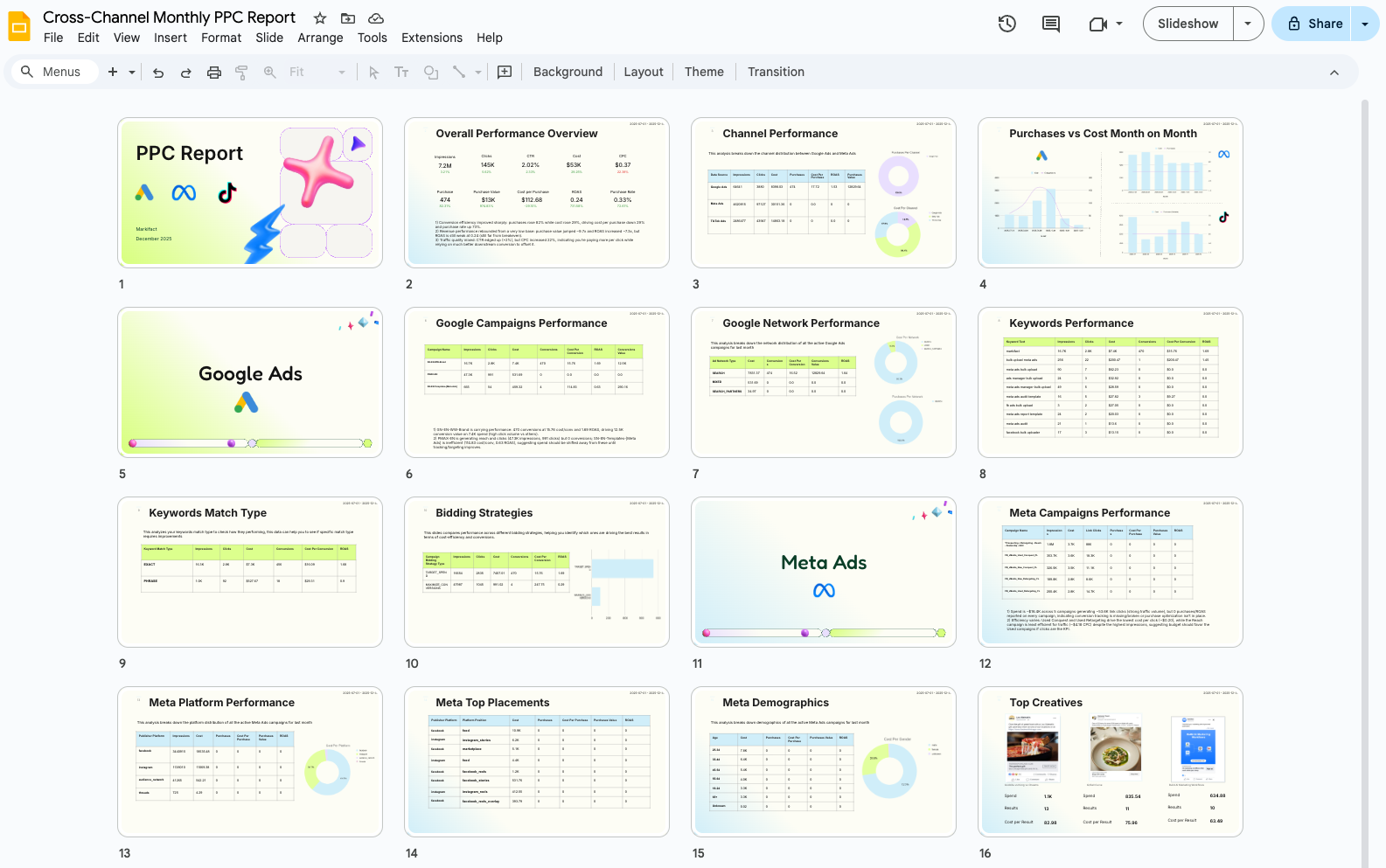Select the Line tool
This screenshot has height=868, width=1386.
pyautogui.click(x=459, y=73)
